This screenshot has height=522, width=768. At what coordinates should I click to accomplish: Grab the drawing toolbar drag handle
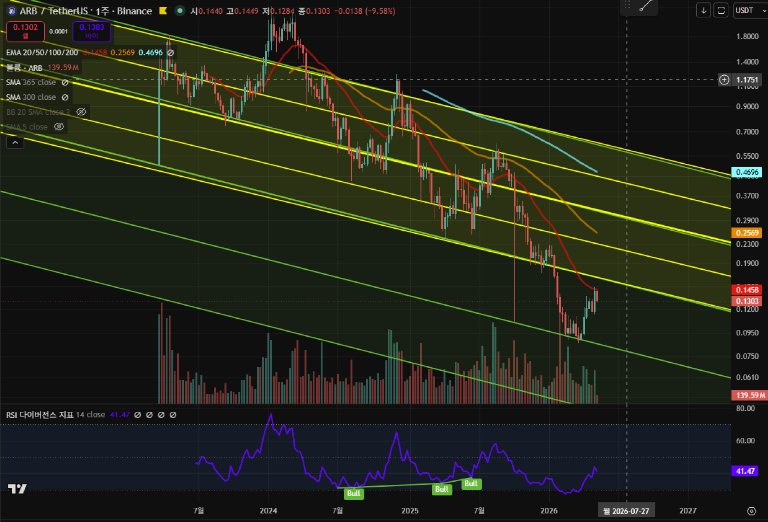point(627,6)
